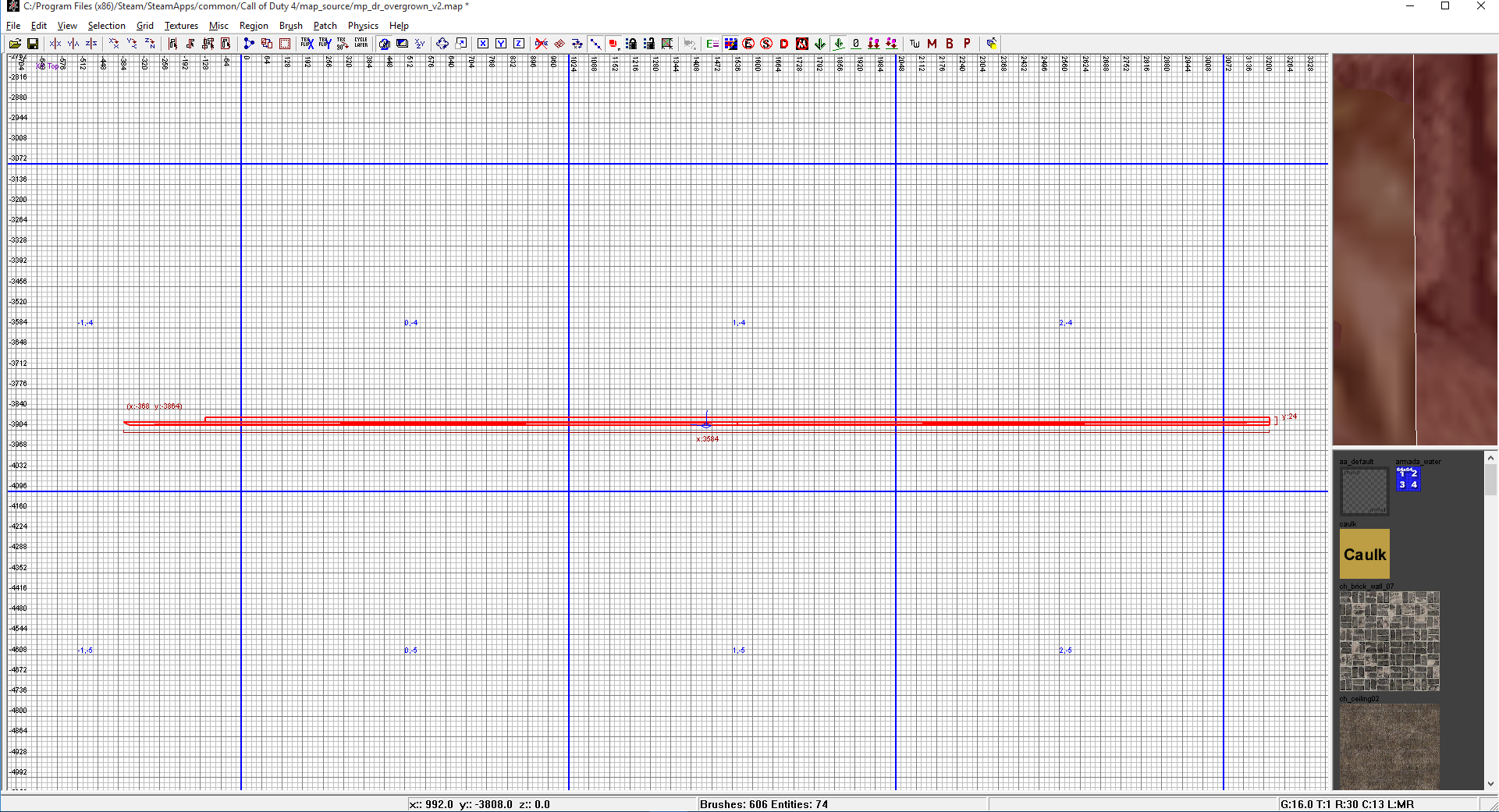The width and height of the screenshot is (1499, 812).
Task: Click the red B toolbar icon
Action: (x=950, y=44)
